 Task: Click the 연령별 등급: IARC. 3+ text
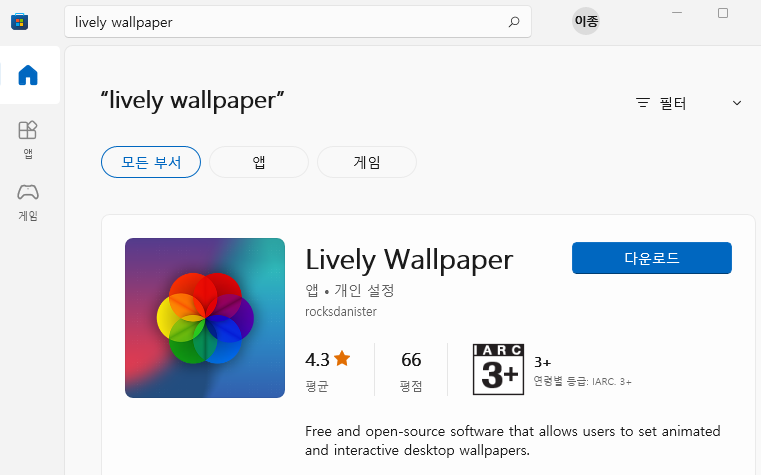[582, 381]
